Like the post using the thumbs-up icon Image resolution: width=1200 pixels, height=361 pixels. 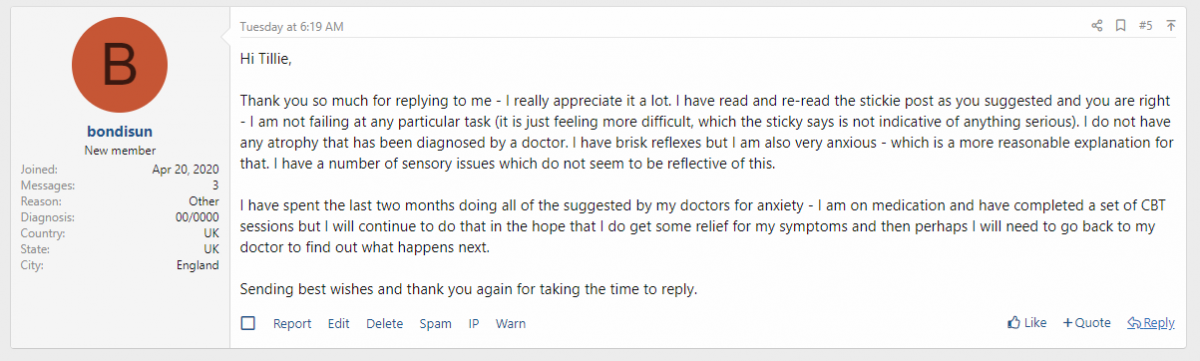[x=1027, y=323]
